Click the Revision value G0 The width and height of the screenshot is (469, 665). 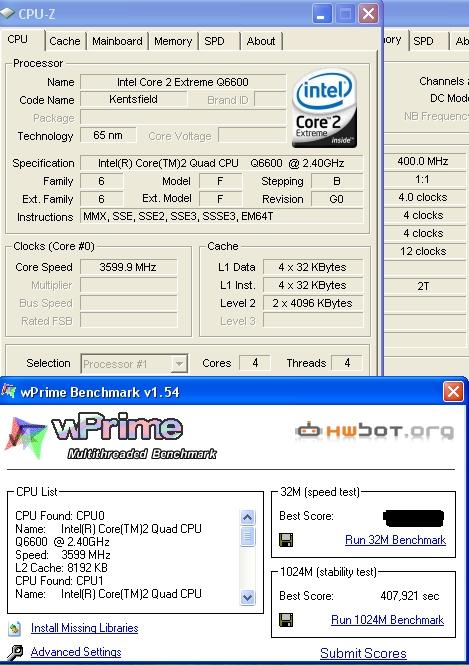click(x=337, y=199)
